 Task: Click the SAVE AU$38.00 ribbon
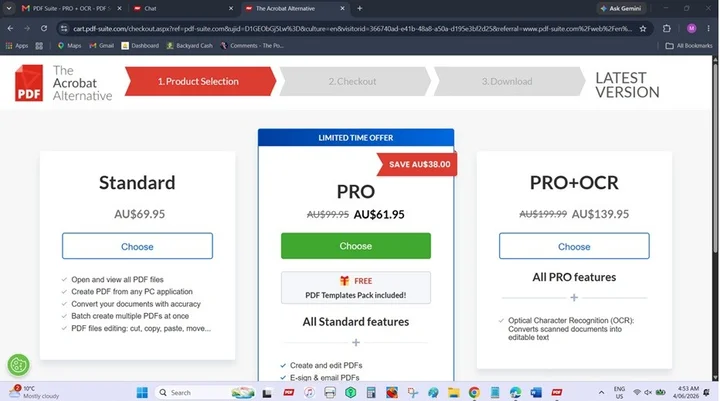point(417,164)
